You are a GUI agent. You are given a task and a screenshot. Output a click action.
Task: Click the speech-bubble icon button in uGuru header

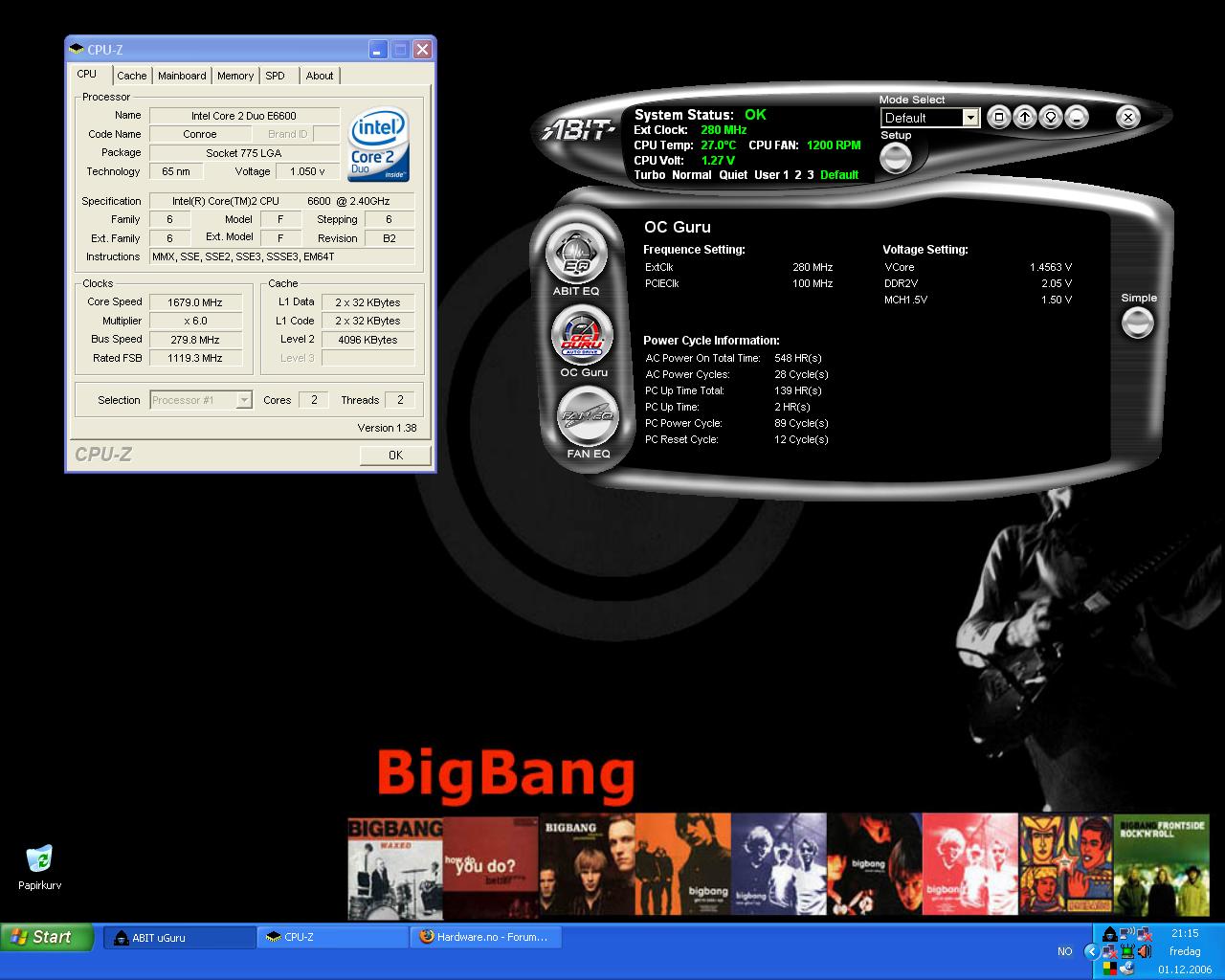tap(1051, 117)
